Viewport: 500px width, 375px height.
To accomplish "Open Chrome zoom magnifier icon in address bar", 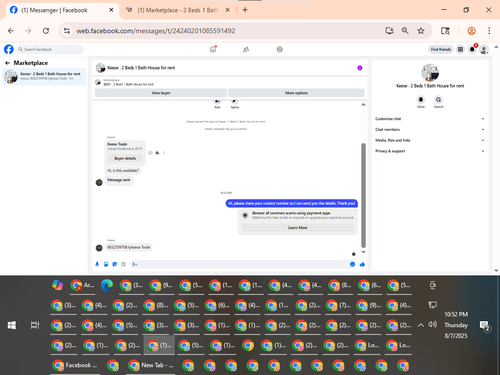I will 405,31.
